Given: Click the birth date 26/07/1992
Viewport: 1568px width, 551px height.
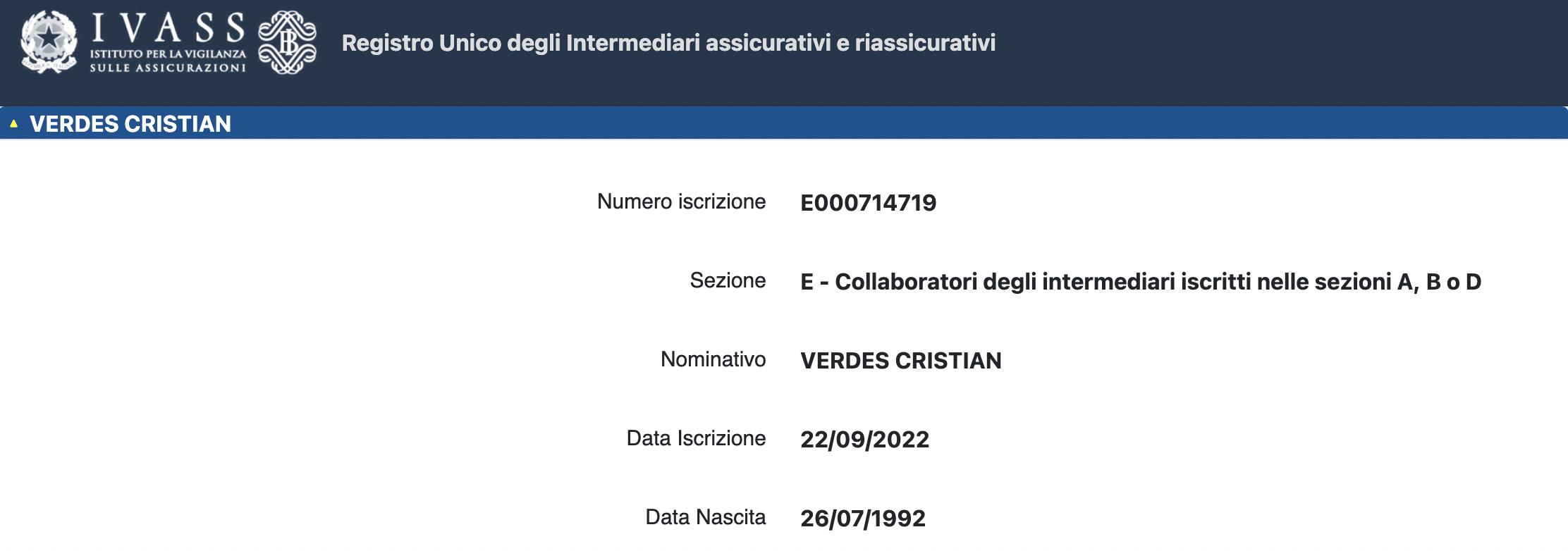Looking at the screenshot, I should click(862, 519).
